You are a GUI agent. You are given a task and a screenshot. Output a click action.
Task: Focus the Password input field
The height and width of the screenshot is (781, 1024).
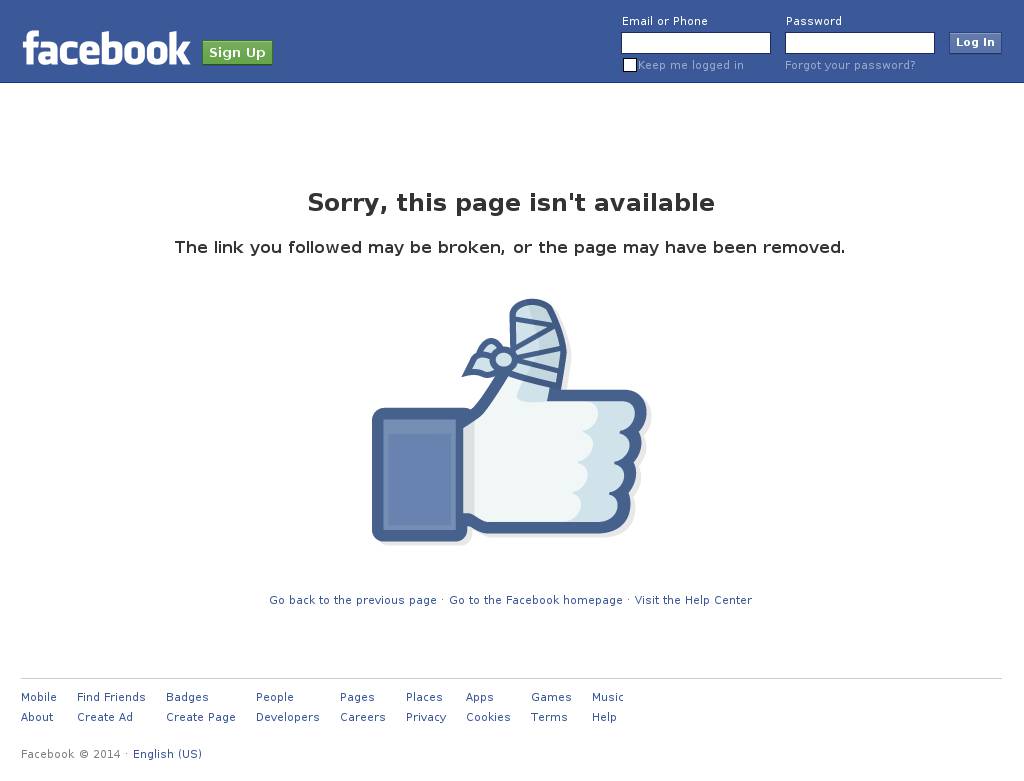pos(859,43)
